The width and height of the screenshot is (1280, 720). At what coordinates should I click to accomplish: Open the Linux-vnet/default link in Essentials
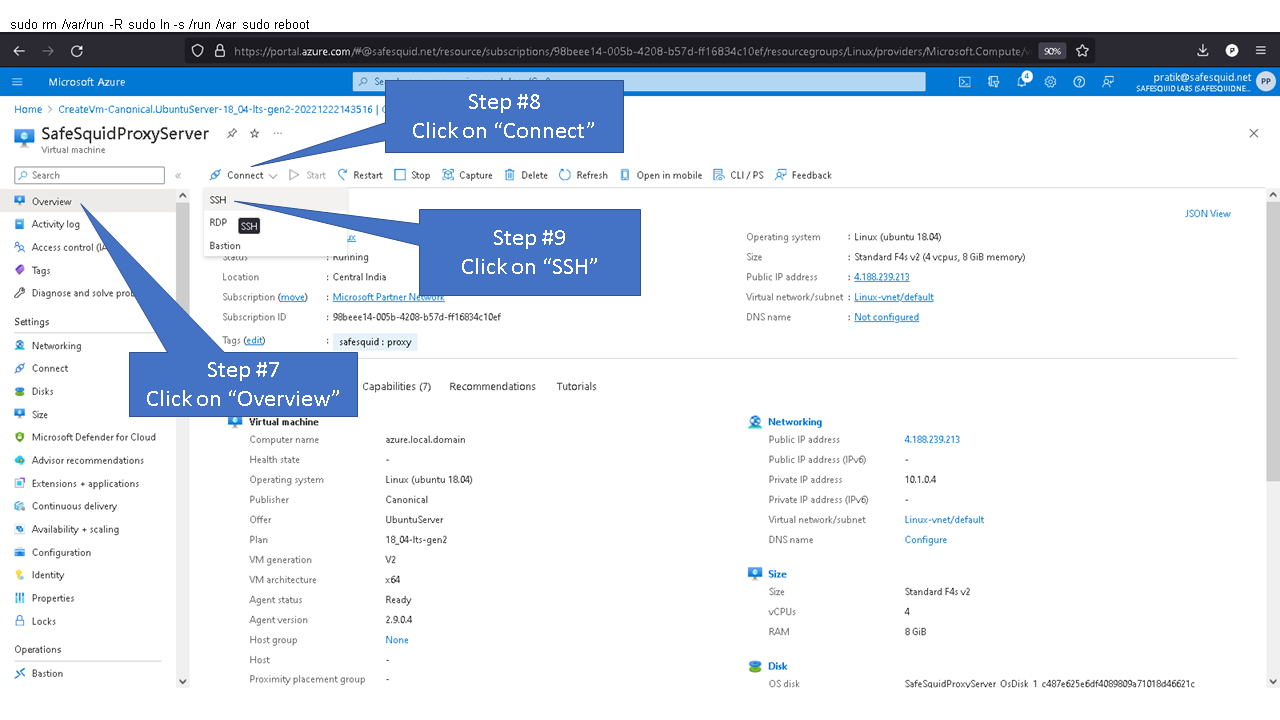[894, 297]
